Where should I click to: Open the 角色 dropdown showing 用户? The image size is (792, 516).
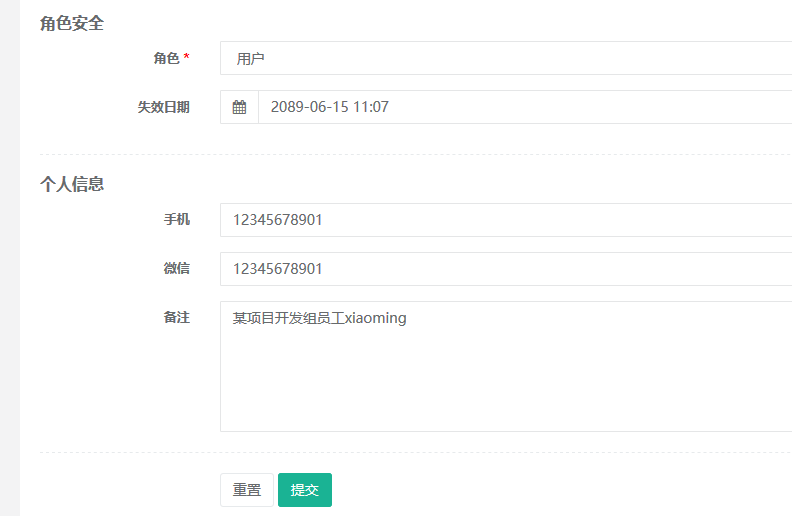tap(505, 58)
